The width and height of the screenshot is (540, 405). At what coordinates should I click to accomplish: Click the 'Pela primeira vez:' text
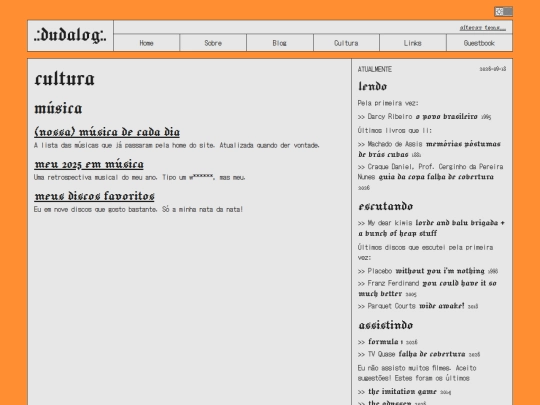[388, 103]
